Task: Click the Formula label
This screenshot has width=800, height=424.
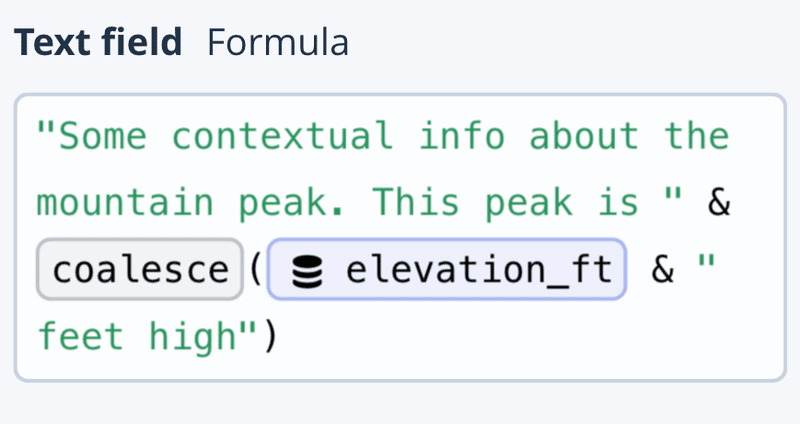Action: (x=278, y=42)
